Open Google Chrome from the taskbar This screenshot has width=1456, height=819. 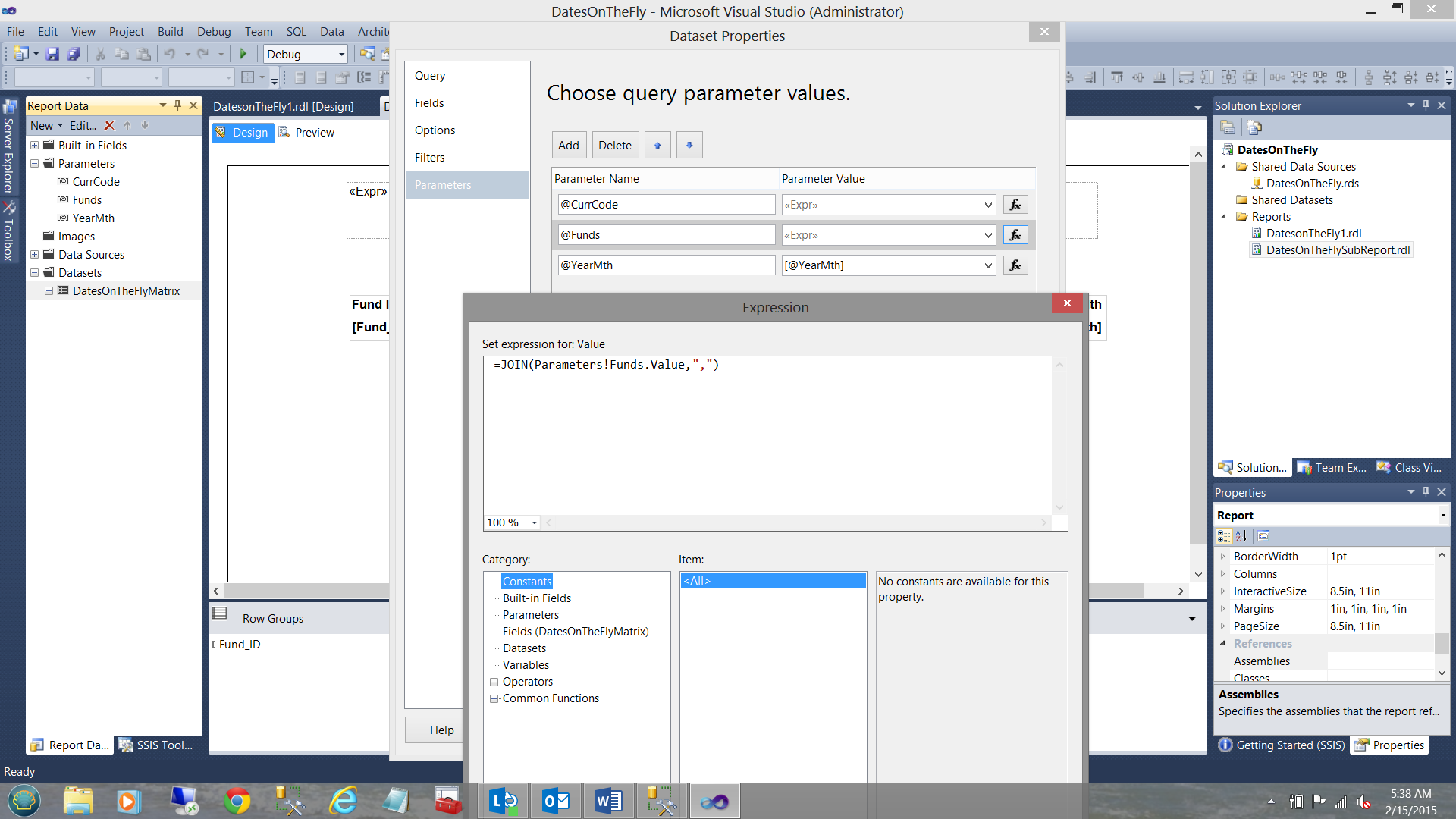(x=237, y=801)
